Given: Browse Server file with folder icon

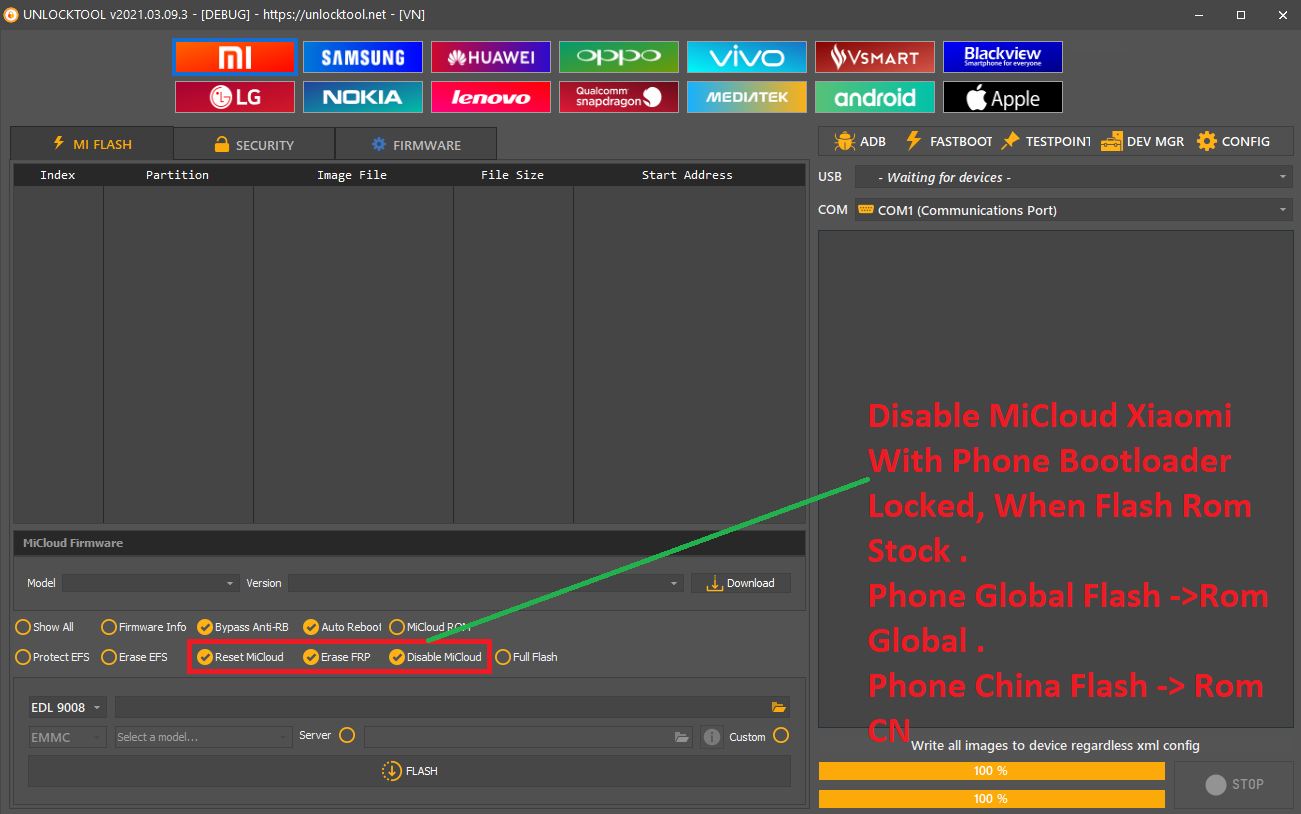Looking at the screenshot, I should 682,737.
